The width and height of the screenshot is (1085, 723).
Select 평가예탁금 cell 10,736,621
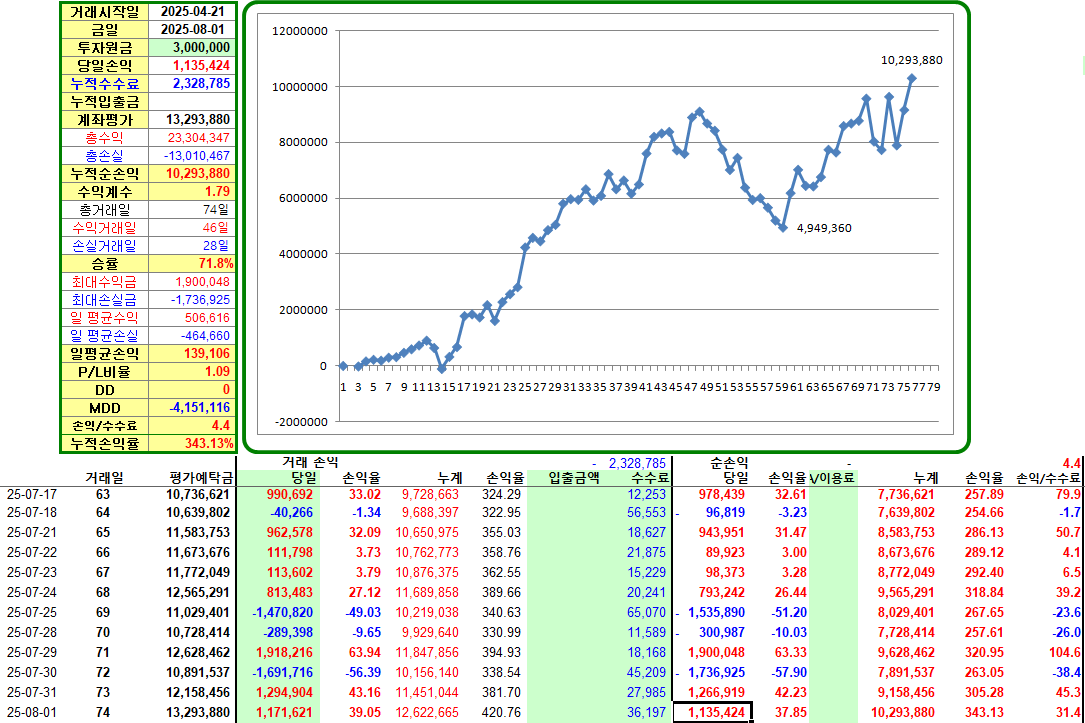click(x=197, y=494)
